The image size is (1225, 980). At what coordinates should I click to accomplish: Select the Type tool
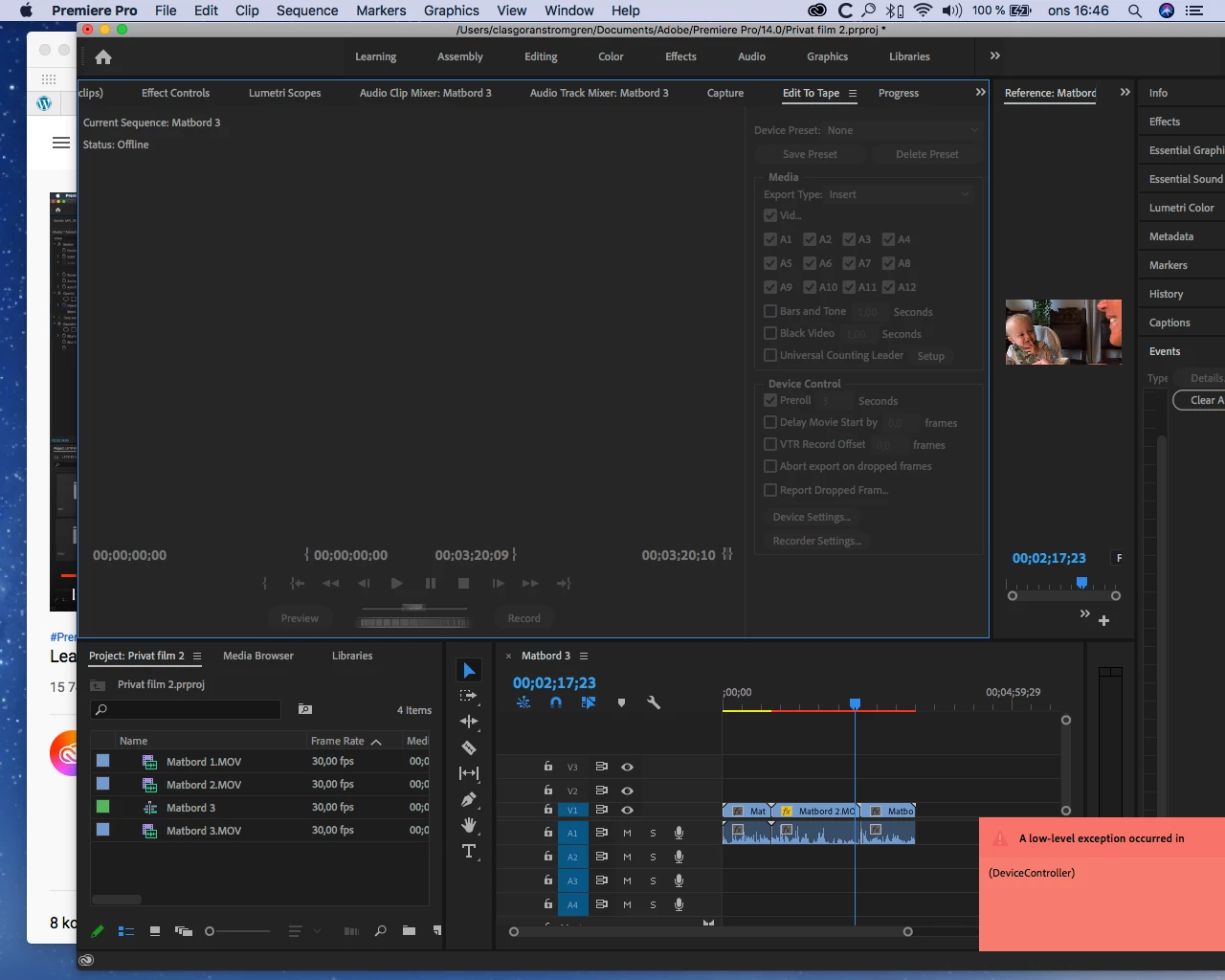(469, 851)
